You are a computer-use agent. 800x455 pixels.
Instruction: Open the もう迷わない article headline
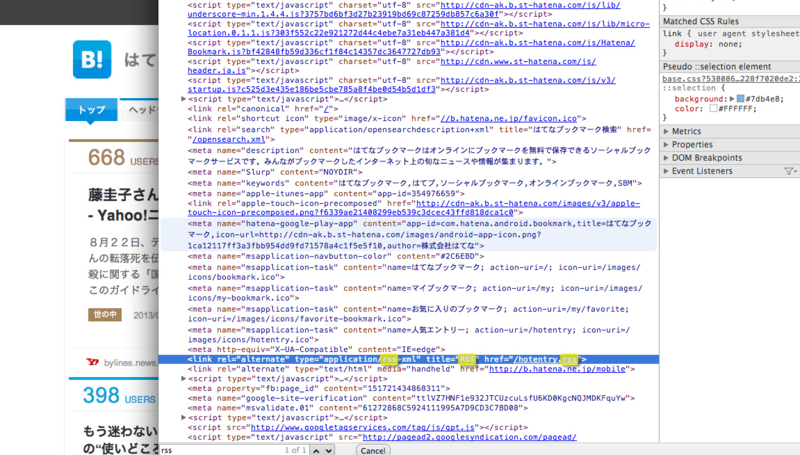pyautogui.click(x=120, y=440)
